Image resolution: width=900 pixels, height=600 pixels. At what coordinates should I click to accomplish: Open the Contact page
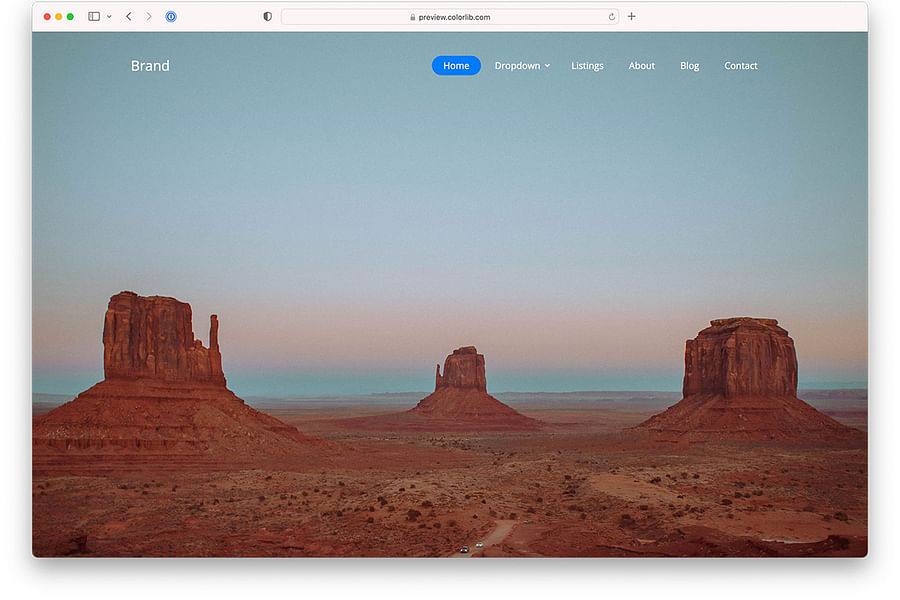[x=740, y=65]
